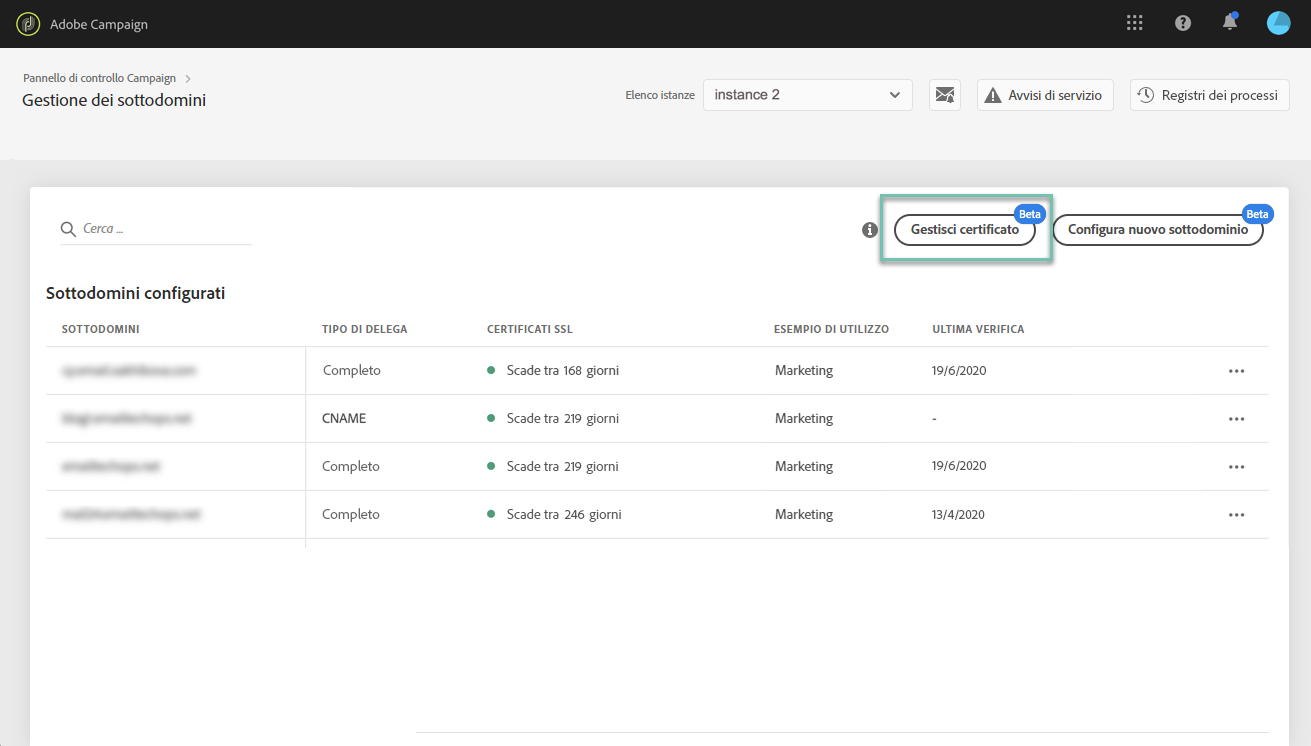The height and width of the screenshot is (746, 1311).
Task: Sort by the SOTTODOMINI column header
Action: pyautogui.click(x=100, y=329)
